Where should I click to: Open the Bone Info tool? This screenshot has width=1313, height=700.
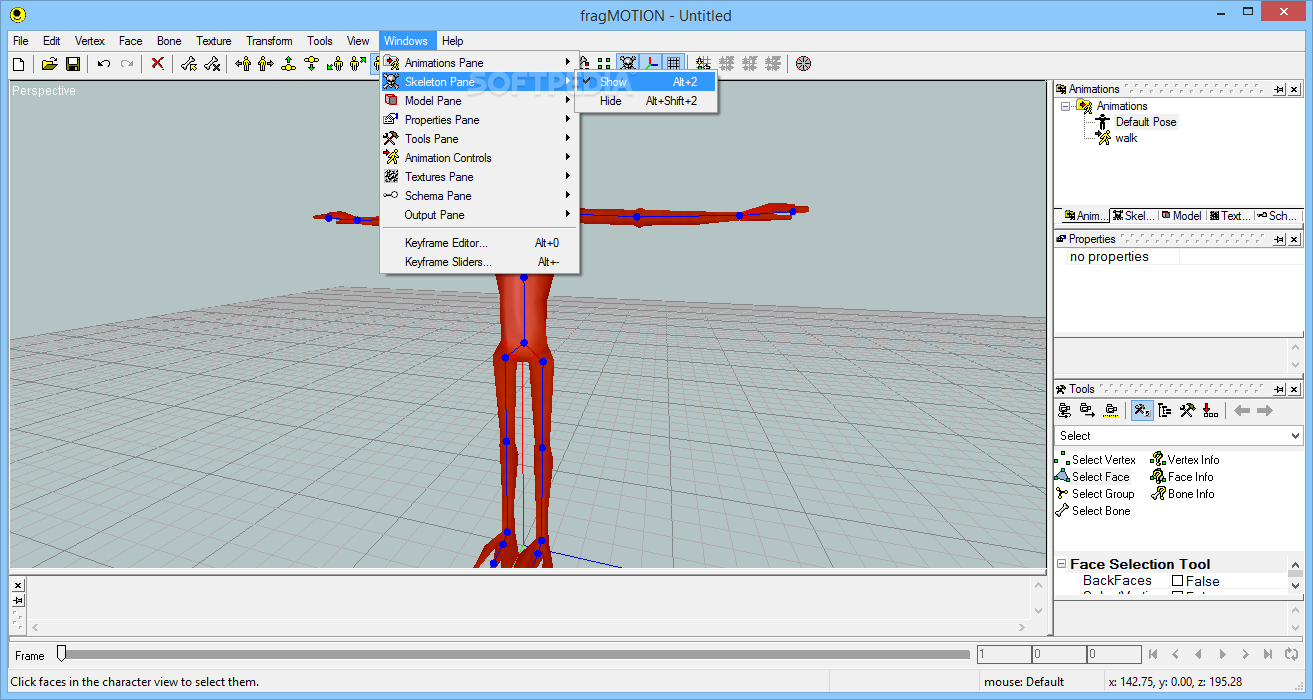[1183, 494]
